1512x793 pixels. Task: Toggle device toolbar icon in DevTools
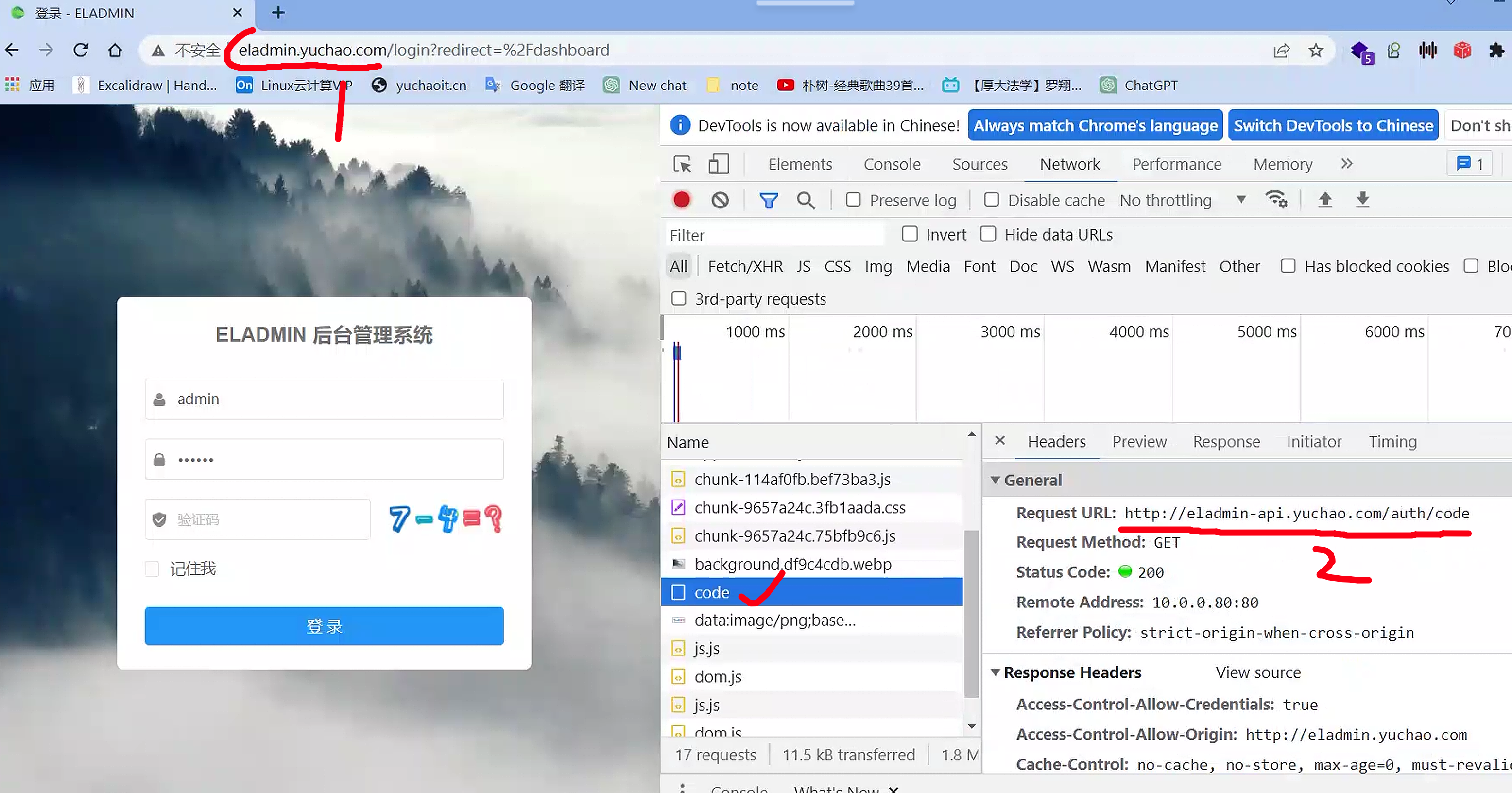[x=719, y=164]
